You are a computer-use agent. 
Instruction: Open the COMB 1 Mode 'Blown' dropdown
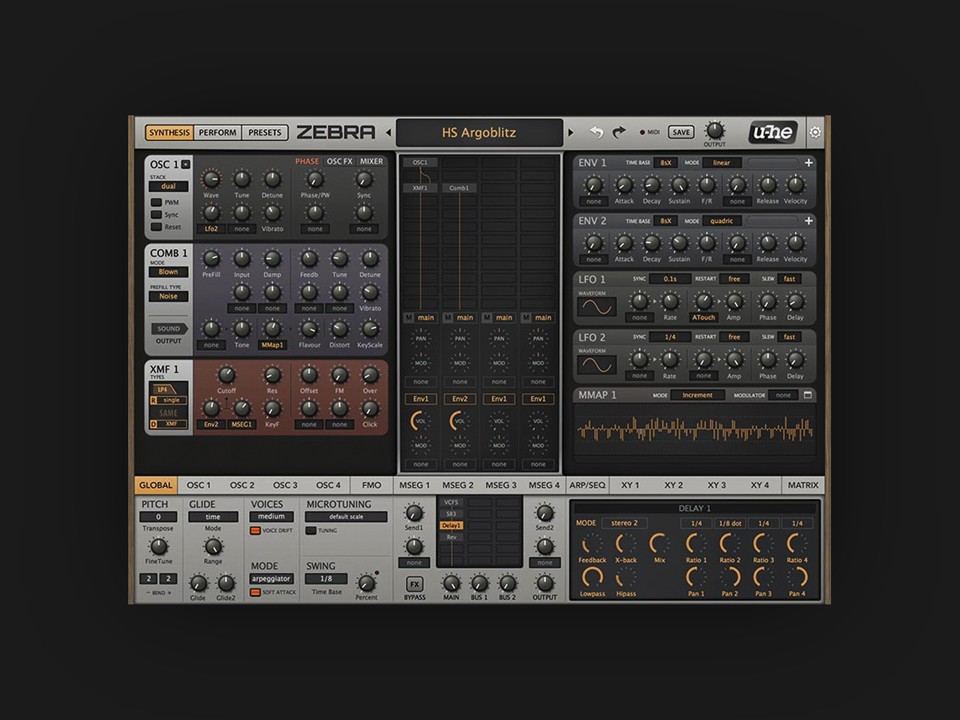pos(168,272)
